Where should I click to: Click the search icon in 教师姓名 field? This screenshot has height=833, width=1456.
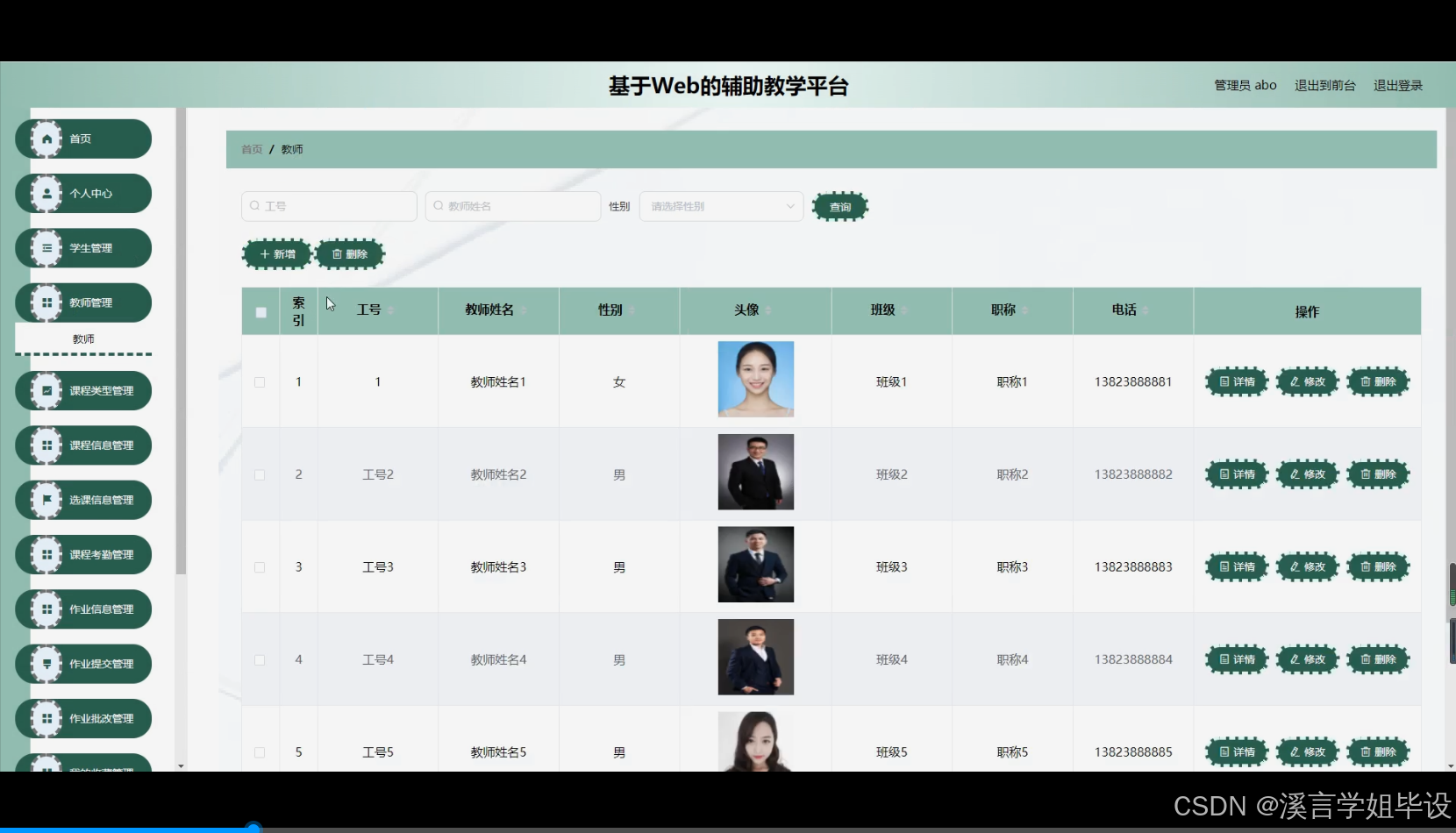point(439,206)
